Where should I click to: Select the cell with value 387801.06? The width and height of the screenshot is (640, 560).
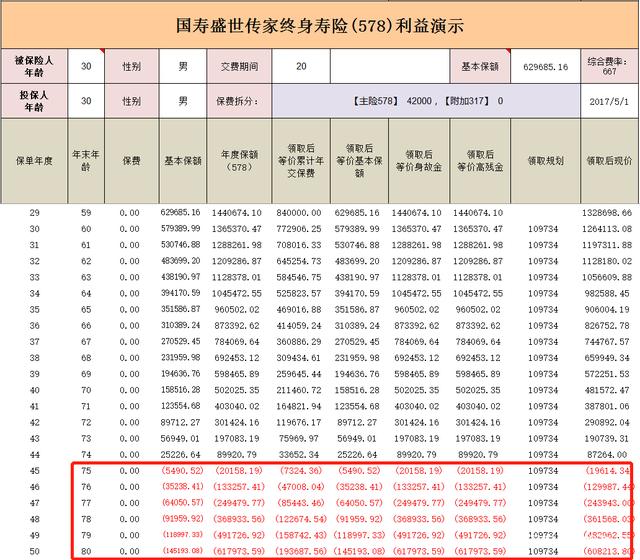607,407
